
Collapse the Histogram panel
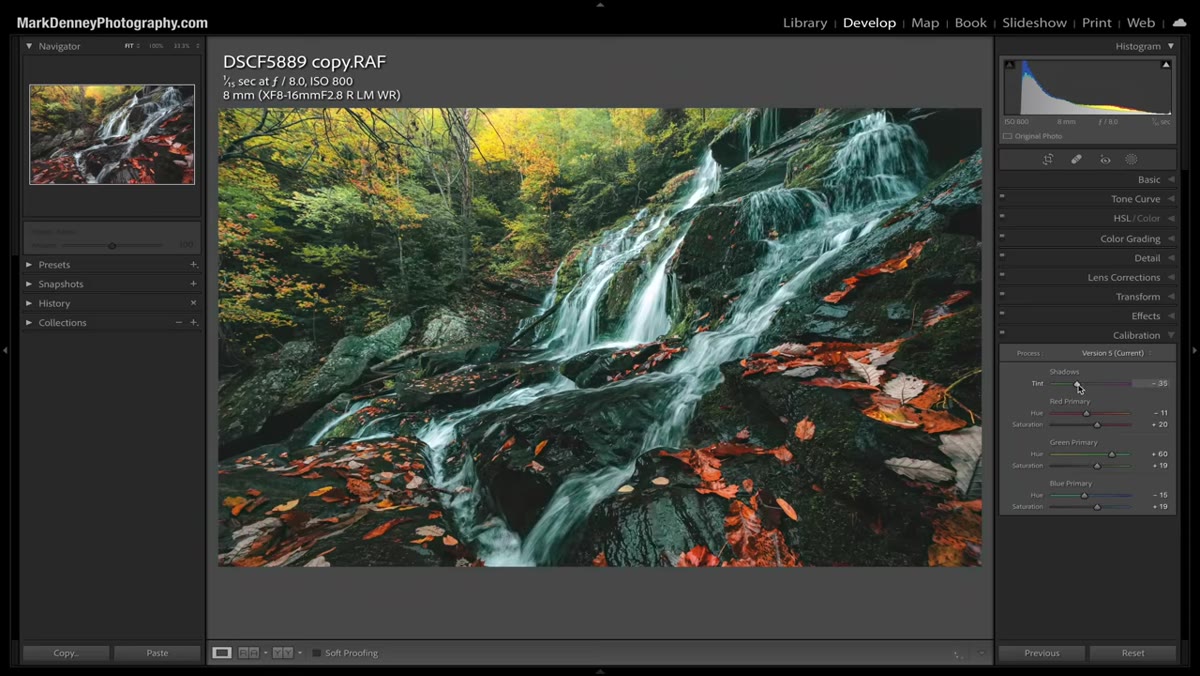[x=1171, y=46]
